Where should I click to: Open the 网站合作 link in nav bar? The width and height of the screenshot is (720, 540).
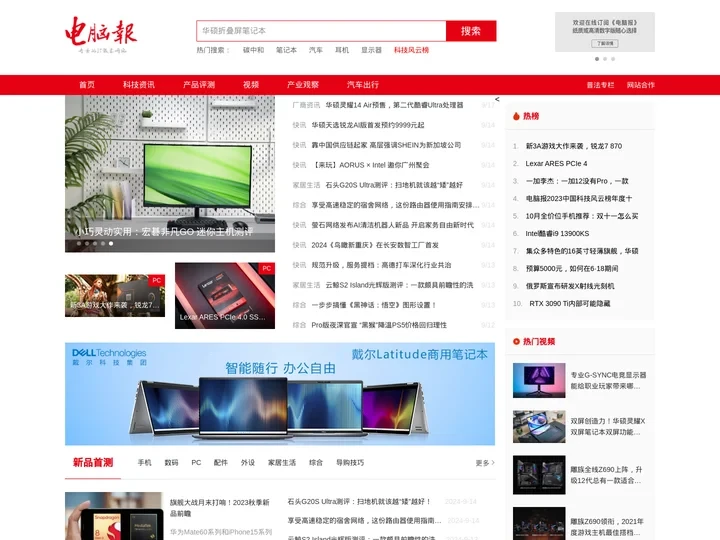point(641,85)
